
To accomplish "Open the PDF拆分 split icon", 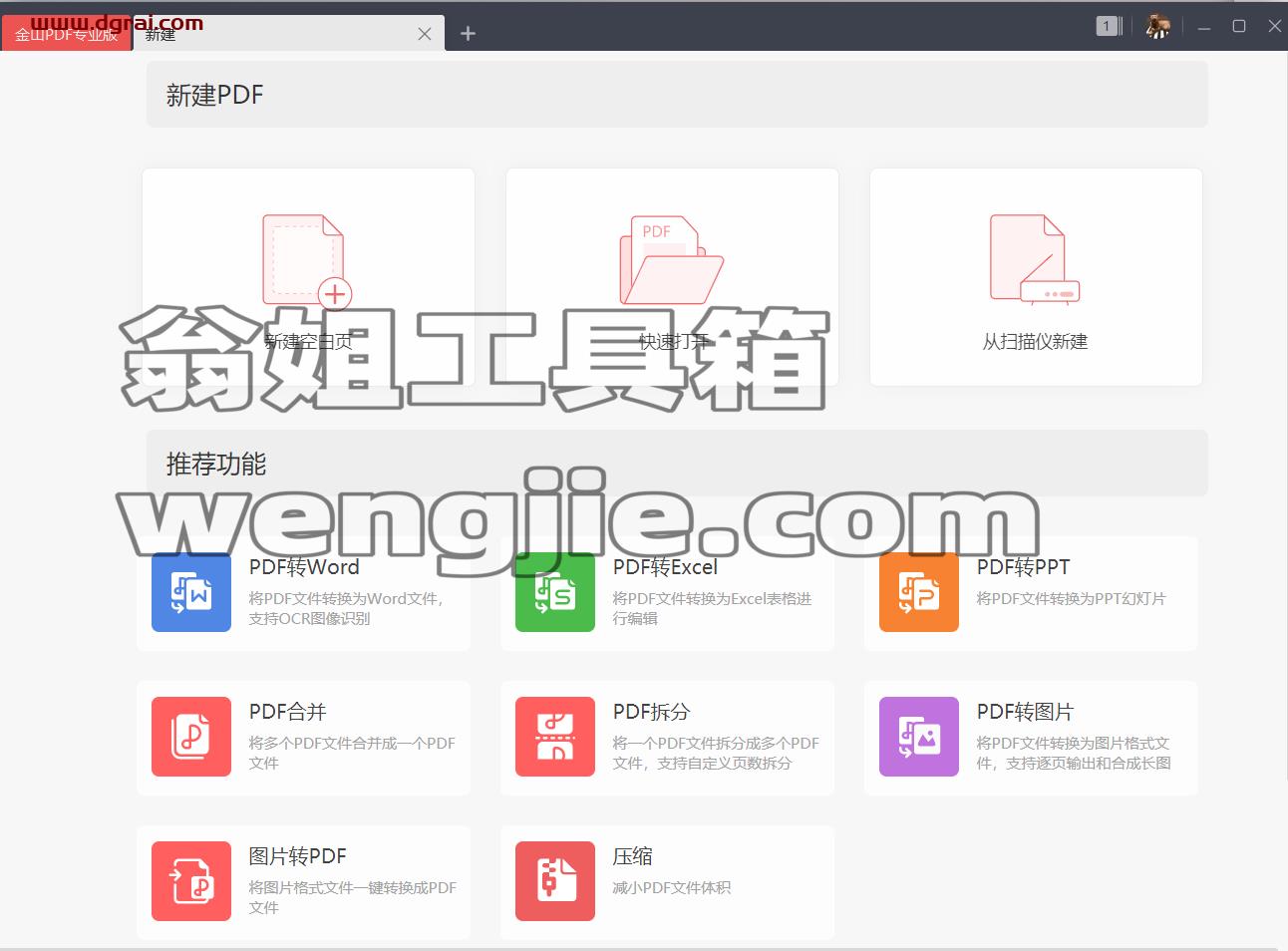I will pyautogui.click(x=555, y=737).
